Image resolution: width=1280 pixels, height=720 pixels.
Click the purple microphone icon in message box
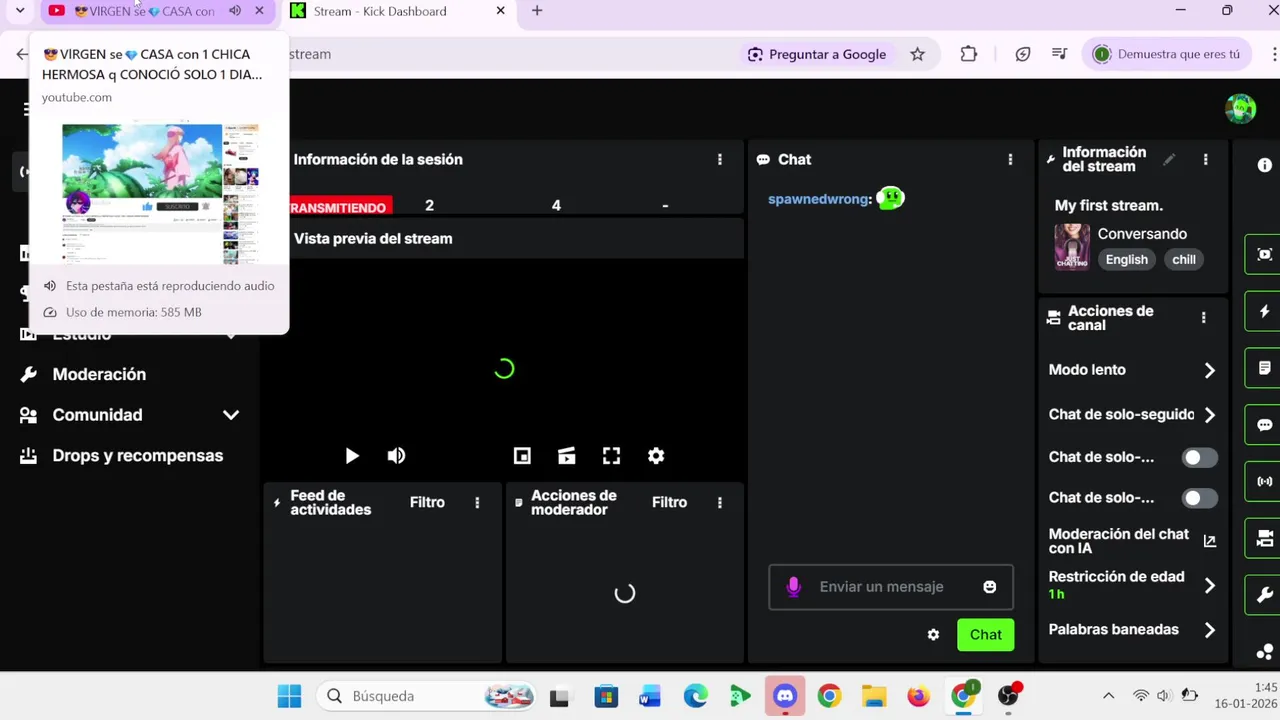pyautogui.click(x=793, y=587)
